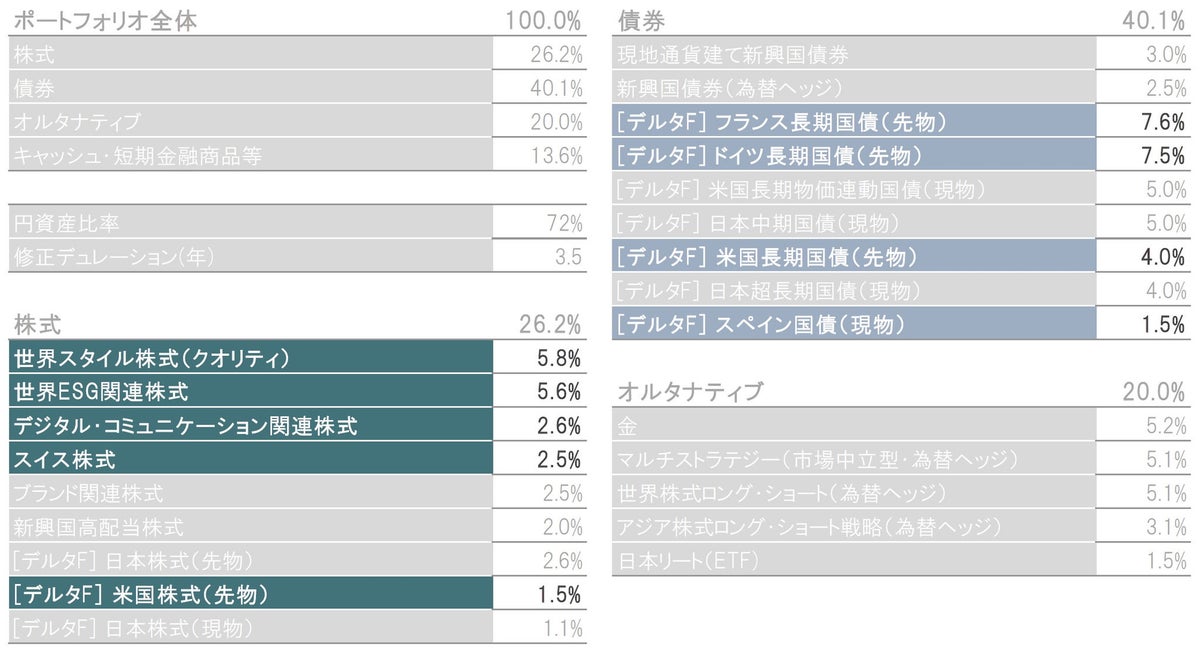The image size is (1200, 659).
Task: Click the 金 row under オルタナティブ
Action: click(628, 427)
